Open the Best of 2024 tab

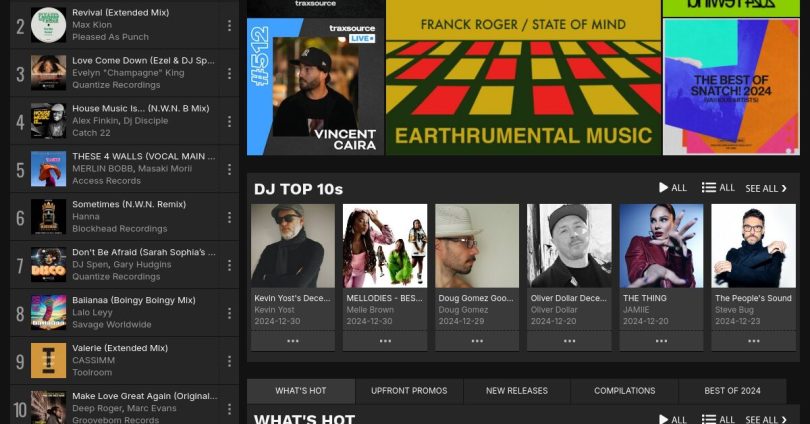(732, 391)
